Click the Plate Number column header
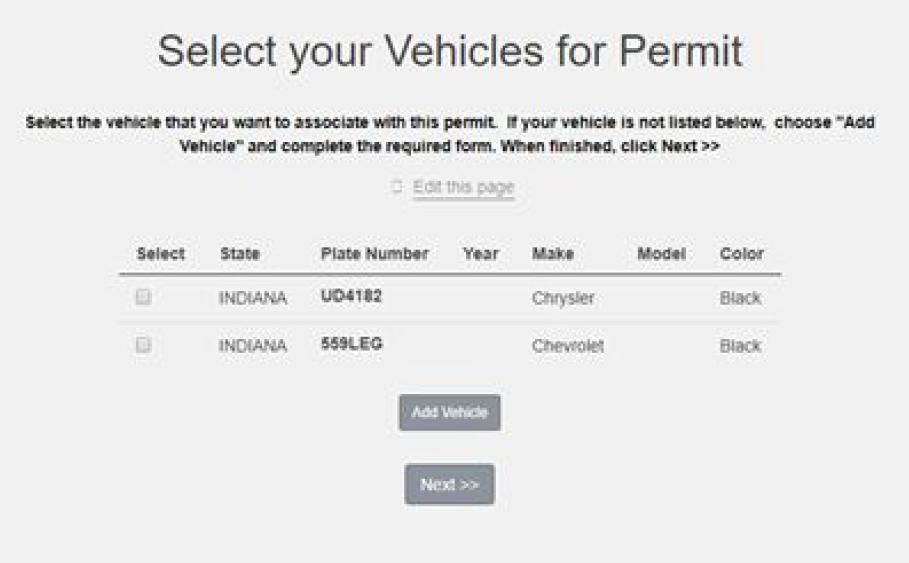This screenshot has width=909, height=563. pos(374,254)
